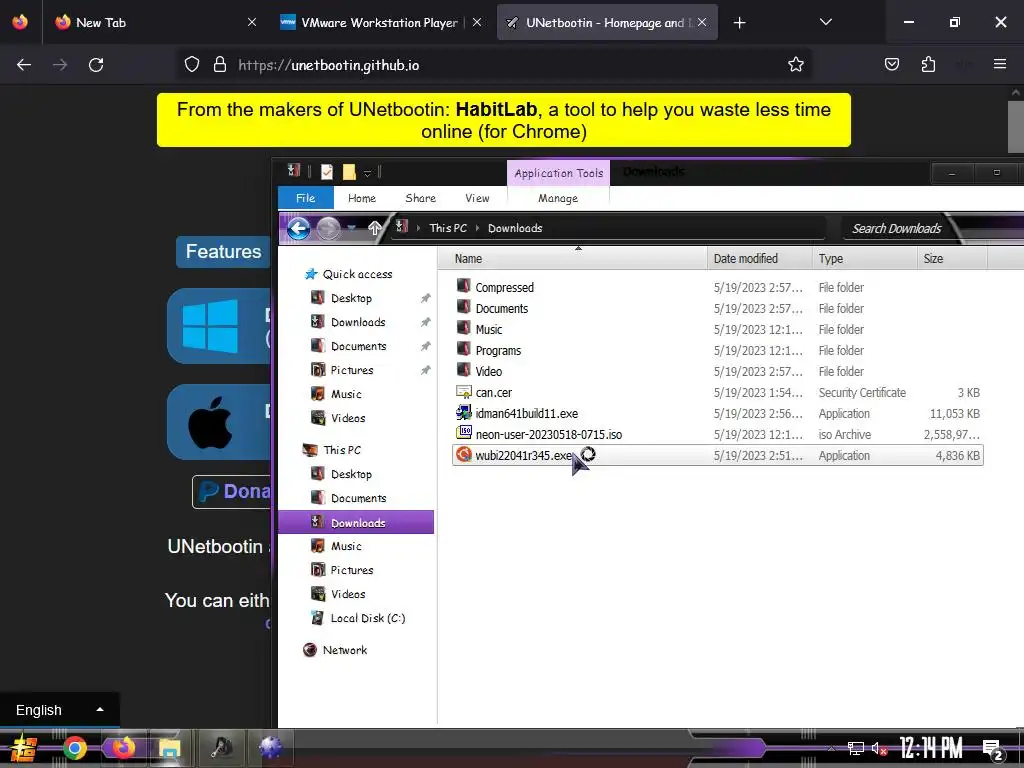Click the PayPal Donate button
The image size is (1024, 768).
(x=231, y=491)
